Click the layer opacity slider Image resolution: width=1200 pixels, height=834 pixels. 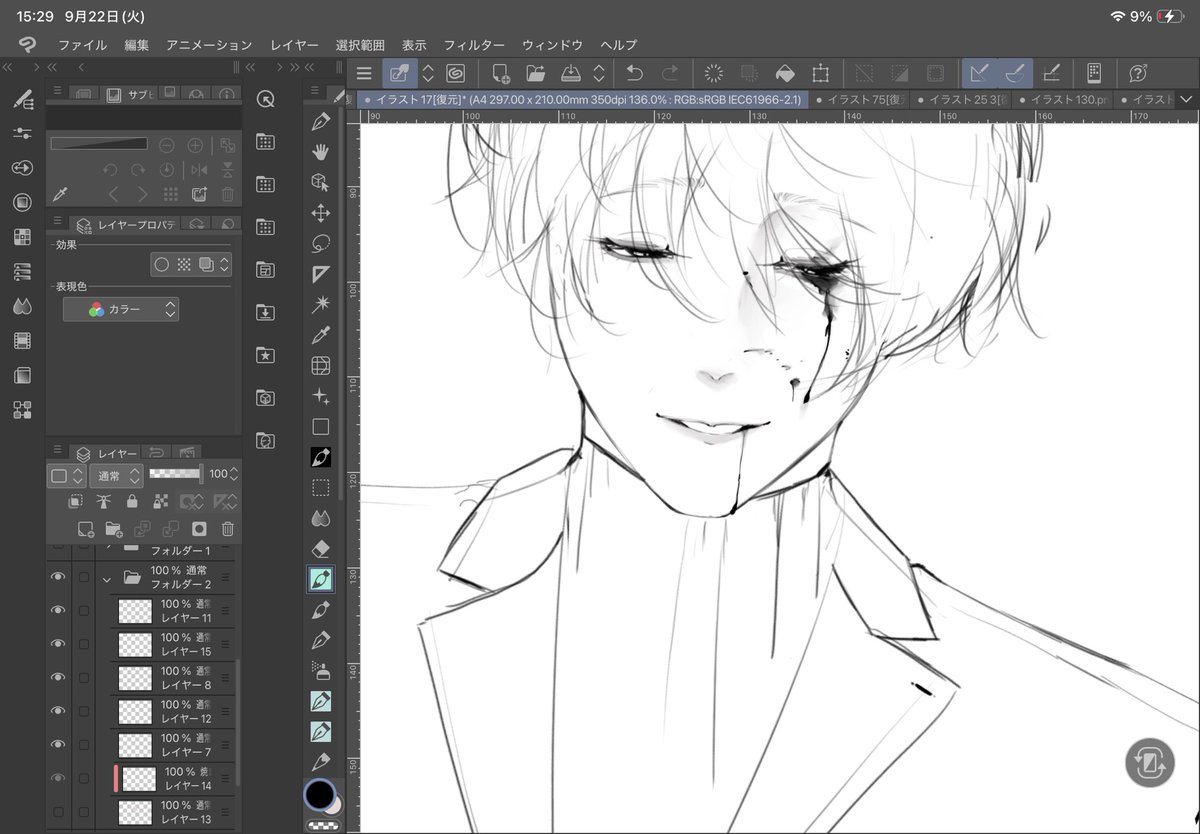pyautogui.click(x=176, y=474)
